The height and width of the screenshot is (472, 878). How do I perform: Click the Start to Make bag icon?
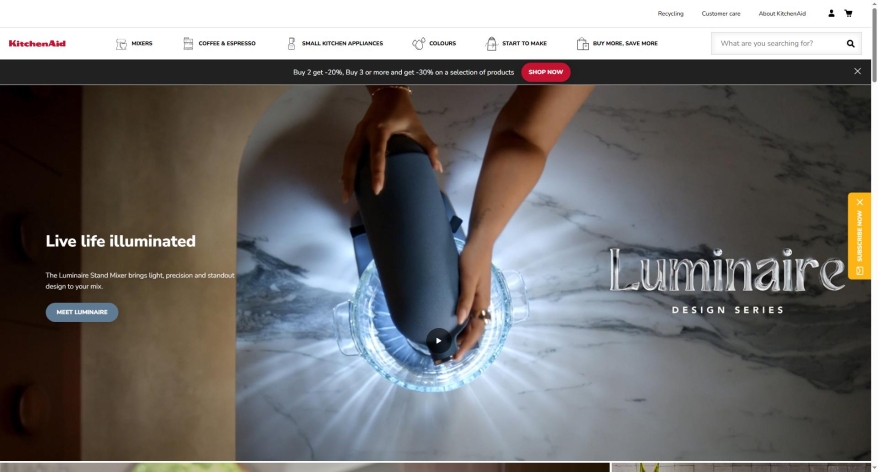491,43
